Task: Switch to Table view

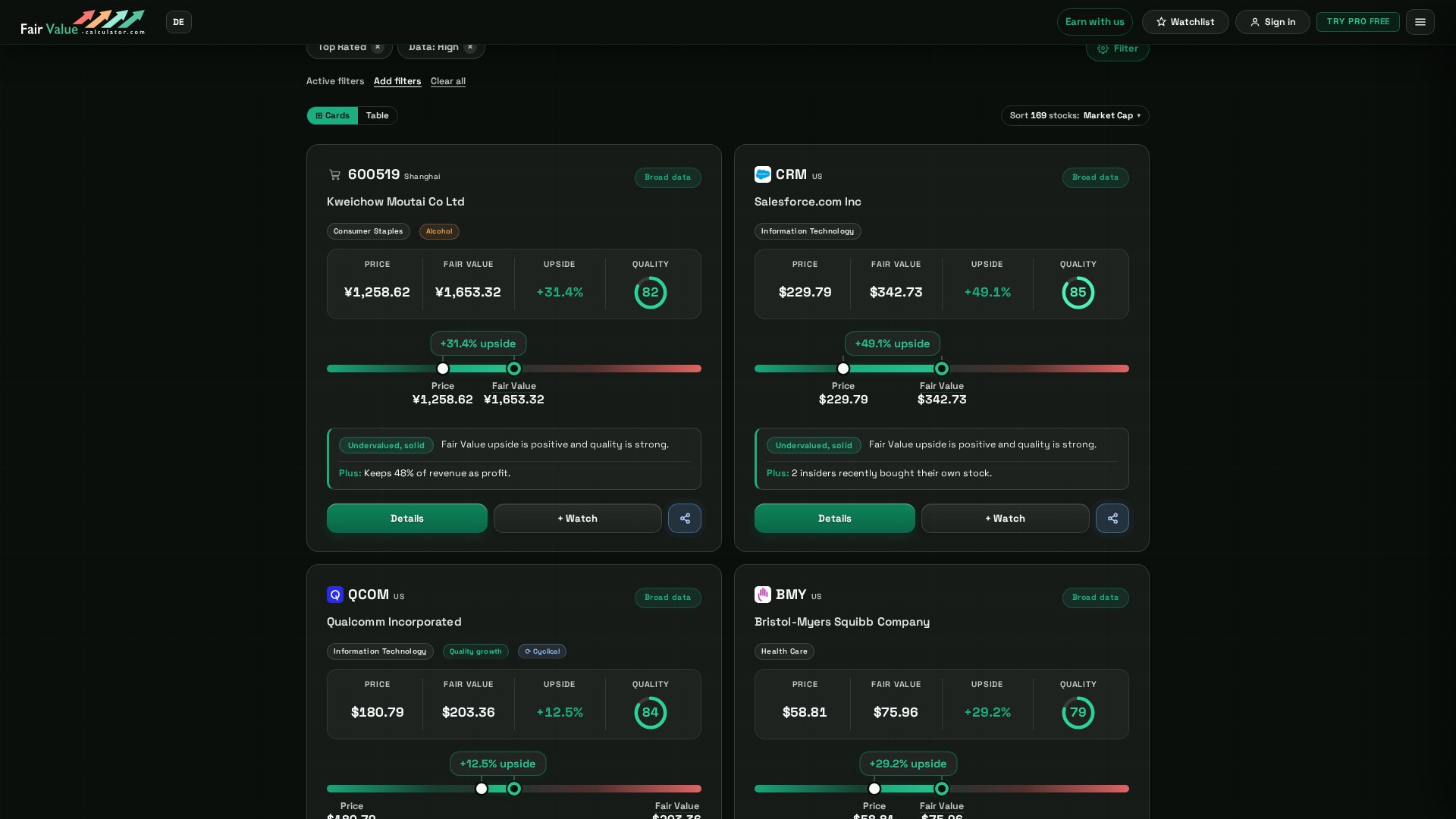Action: (377, 116)
